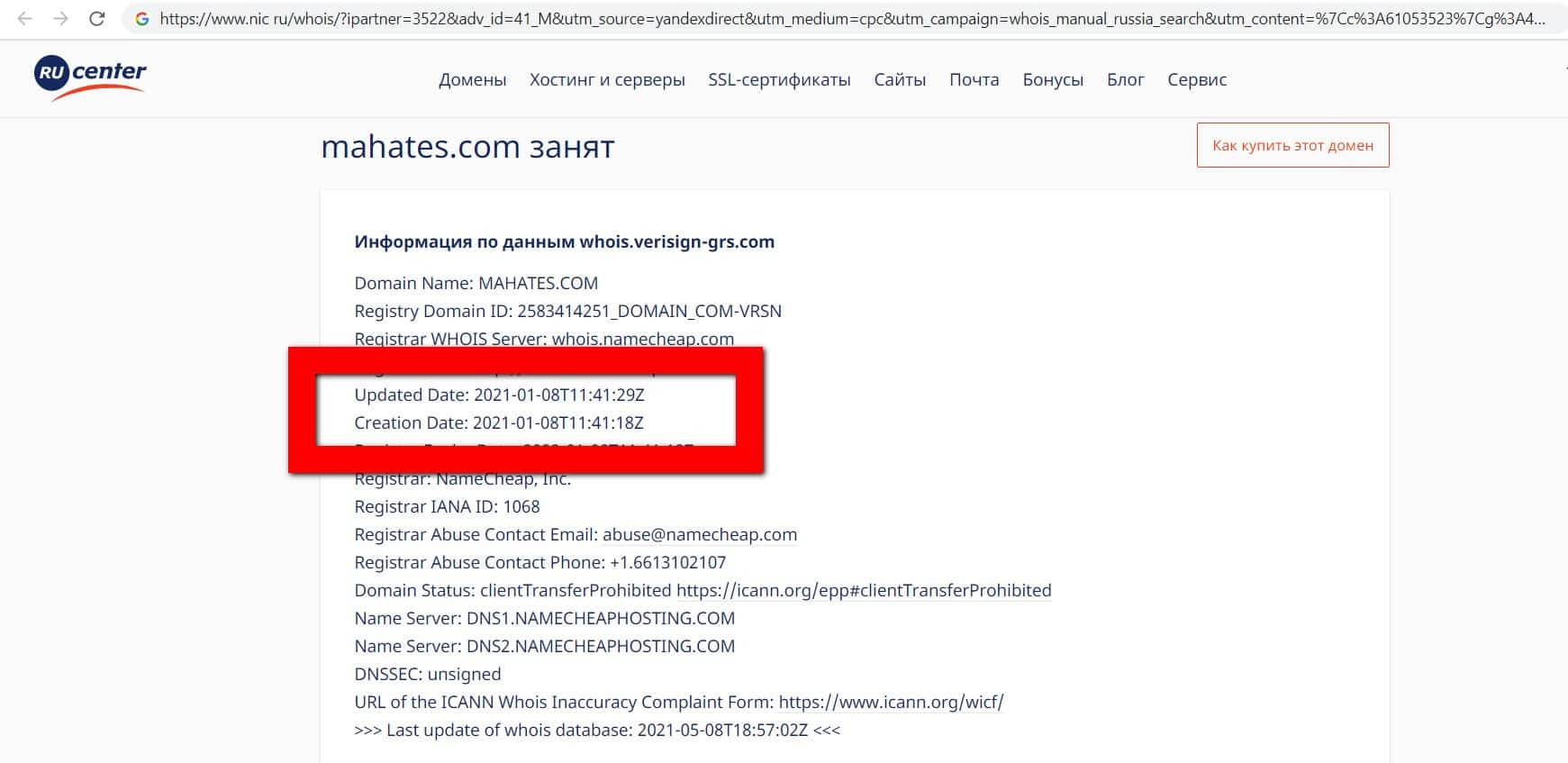This screenshot has height=763, width=1568.
Task: Reload the page with the refresh icon
Action: pyautogui.click(x=97, y=18)
